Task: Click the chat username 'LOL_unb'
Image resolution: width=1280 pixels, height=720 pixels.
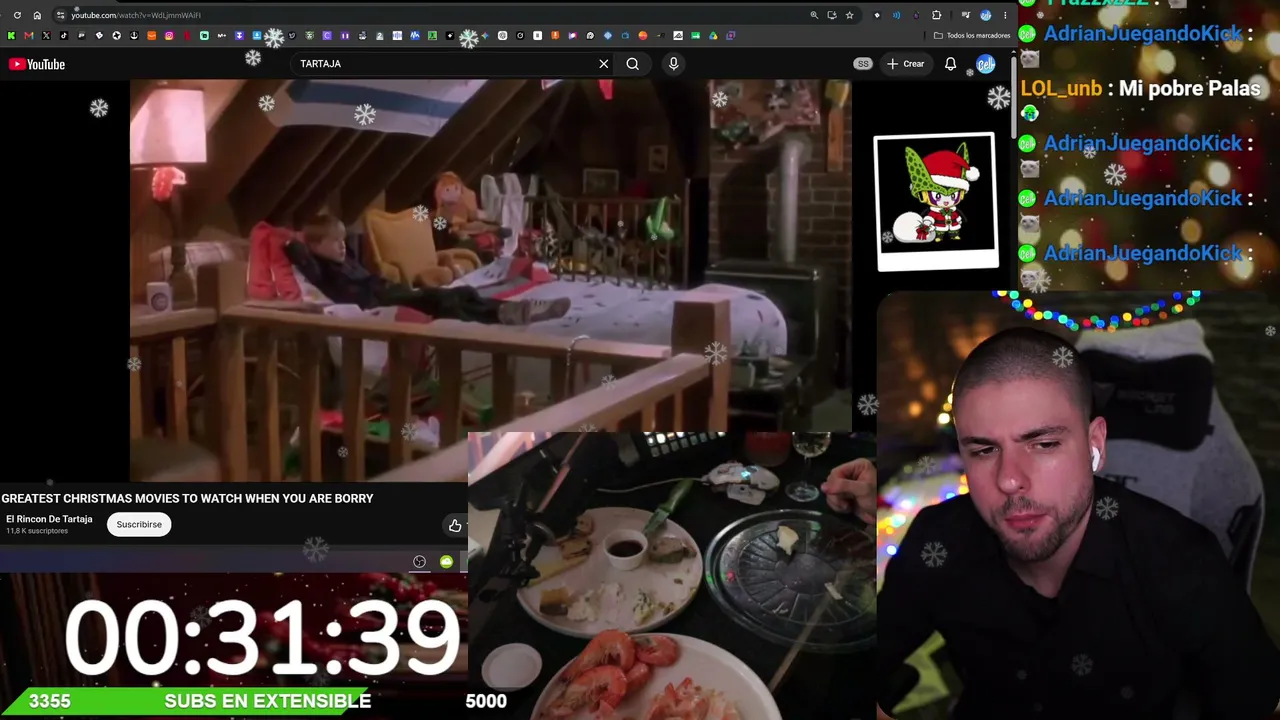Action: [1061, 89]
